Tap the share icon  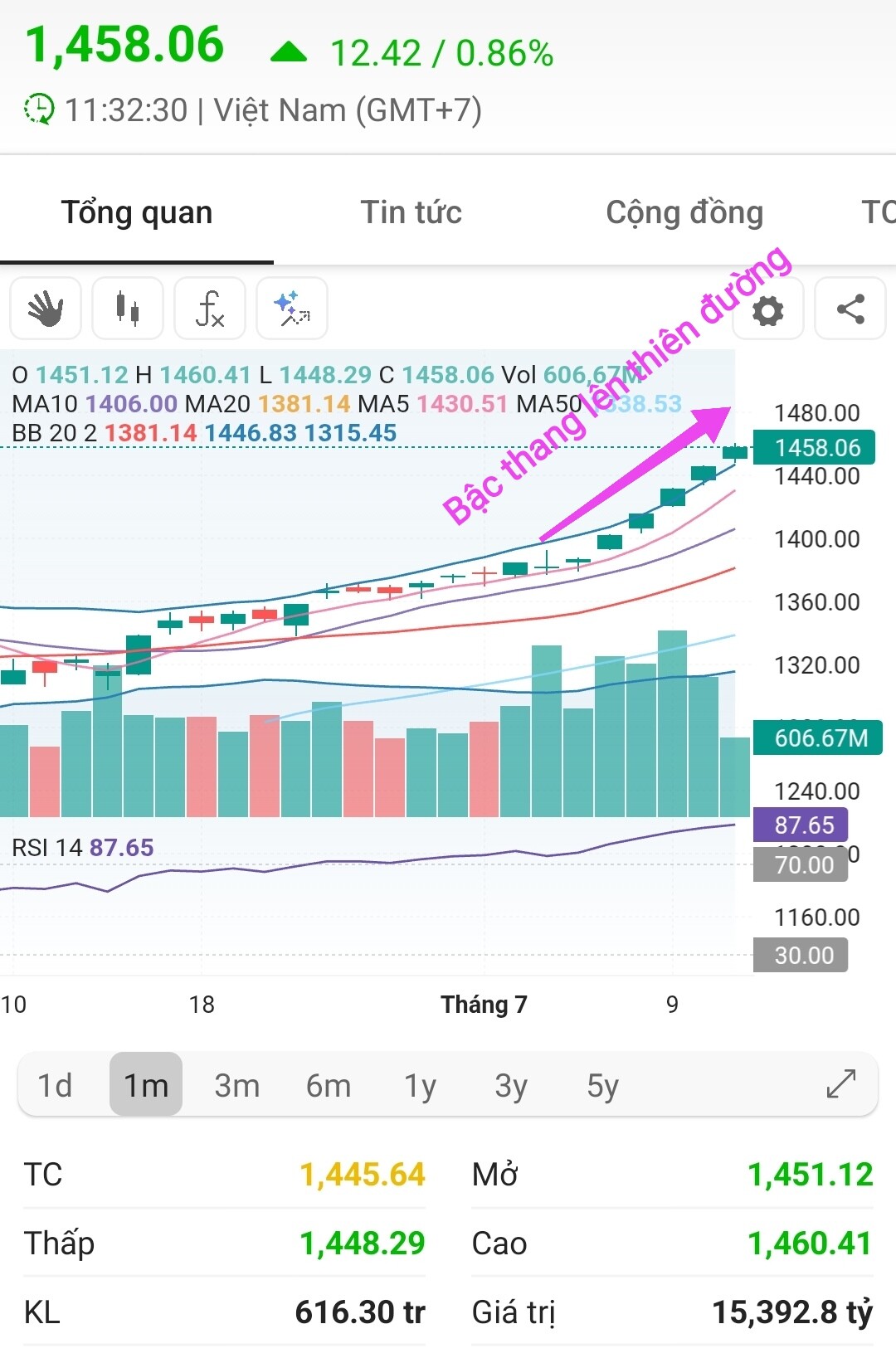pyautogui.click(x=850, y=309)
